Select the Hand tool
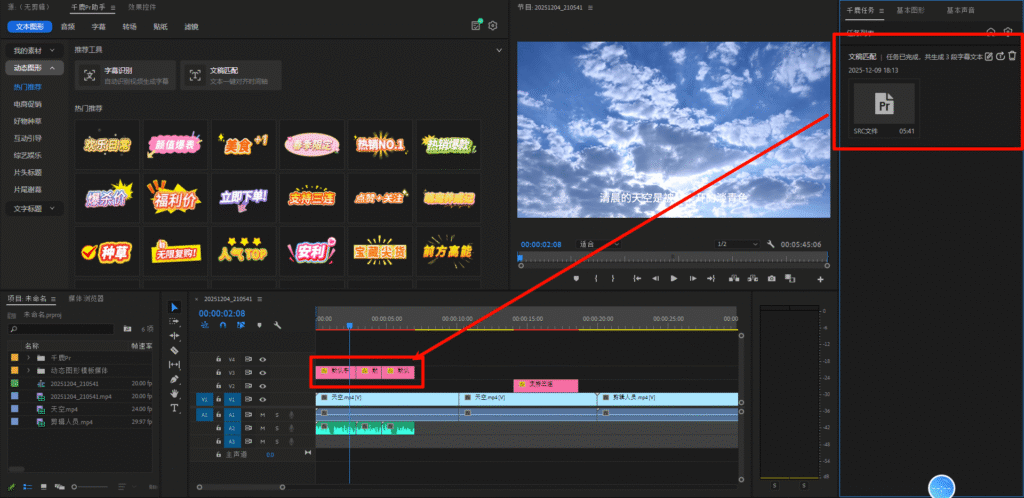Viewport: 1024px width, 498px height. click(175, 394)
